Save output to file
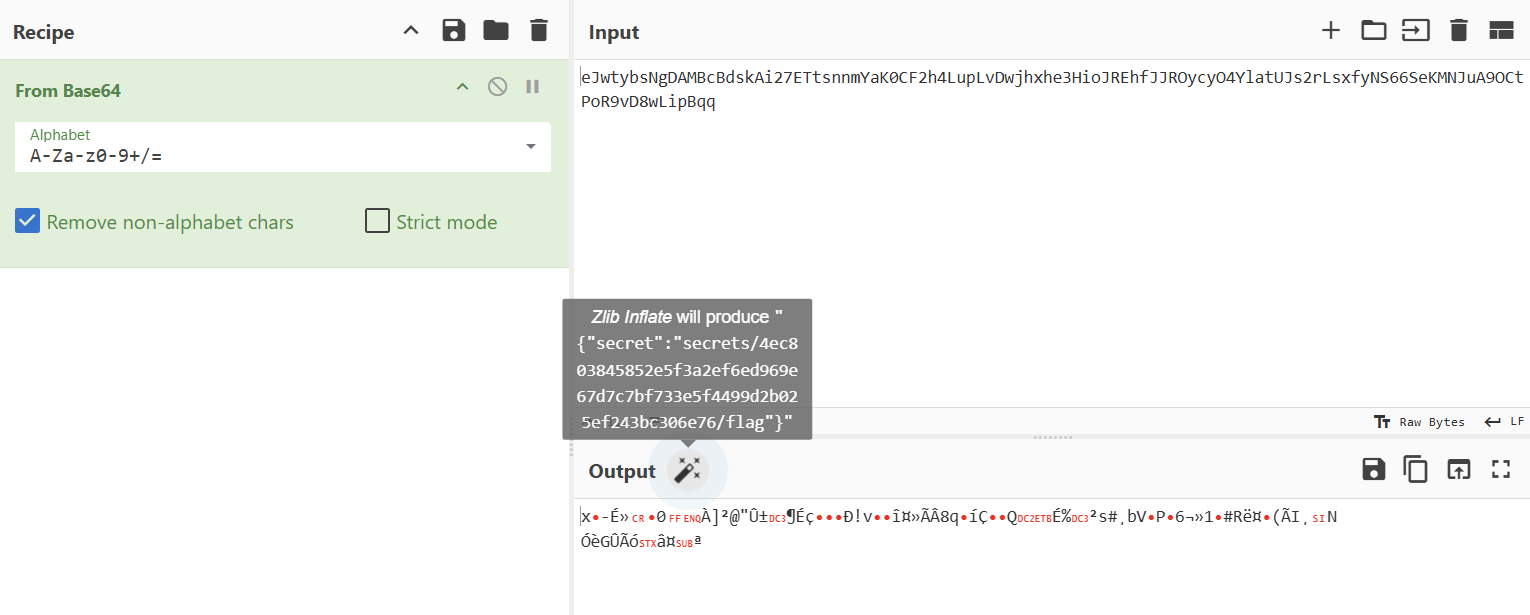Image resolution: width=1530 pixels, height=615 pixels. [x=1373, y=469]
